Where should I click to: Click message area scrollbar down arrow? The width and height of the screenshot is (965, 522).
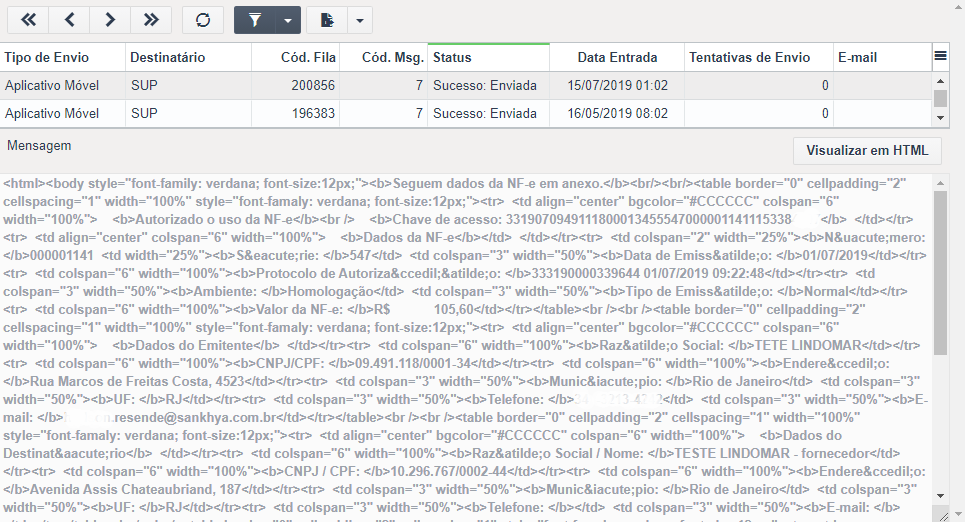tap(940, 496)
